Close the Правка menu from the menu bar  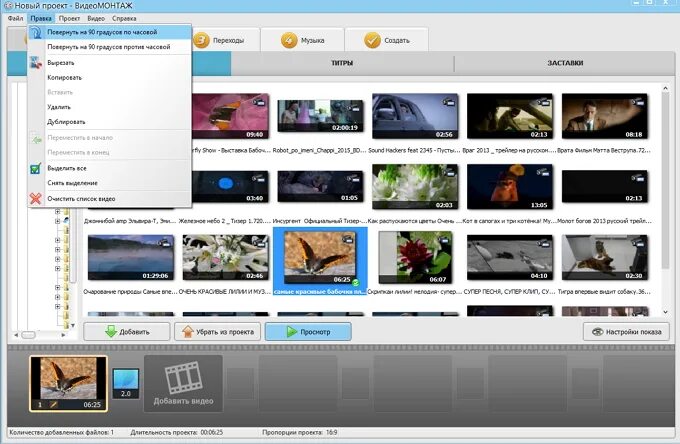(x=41, y=18)
